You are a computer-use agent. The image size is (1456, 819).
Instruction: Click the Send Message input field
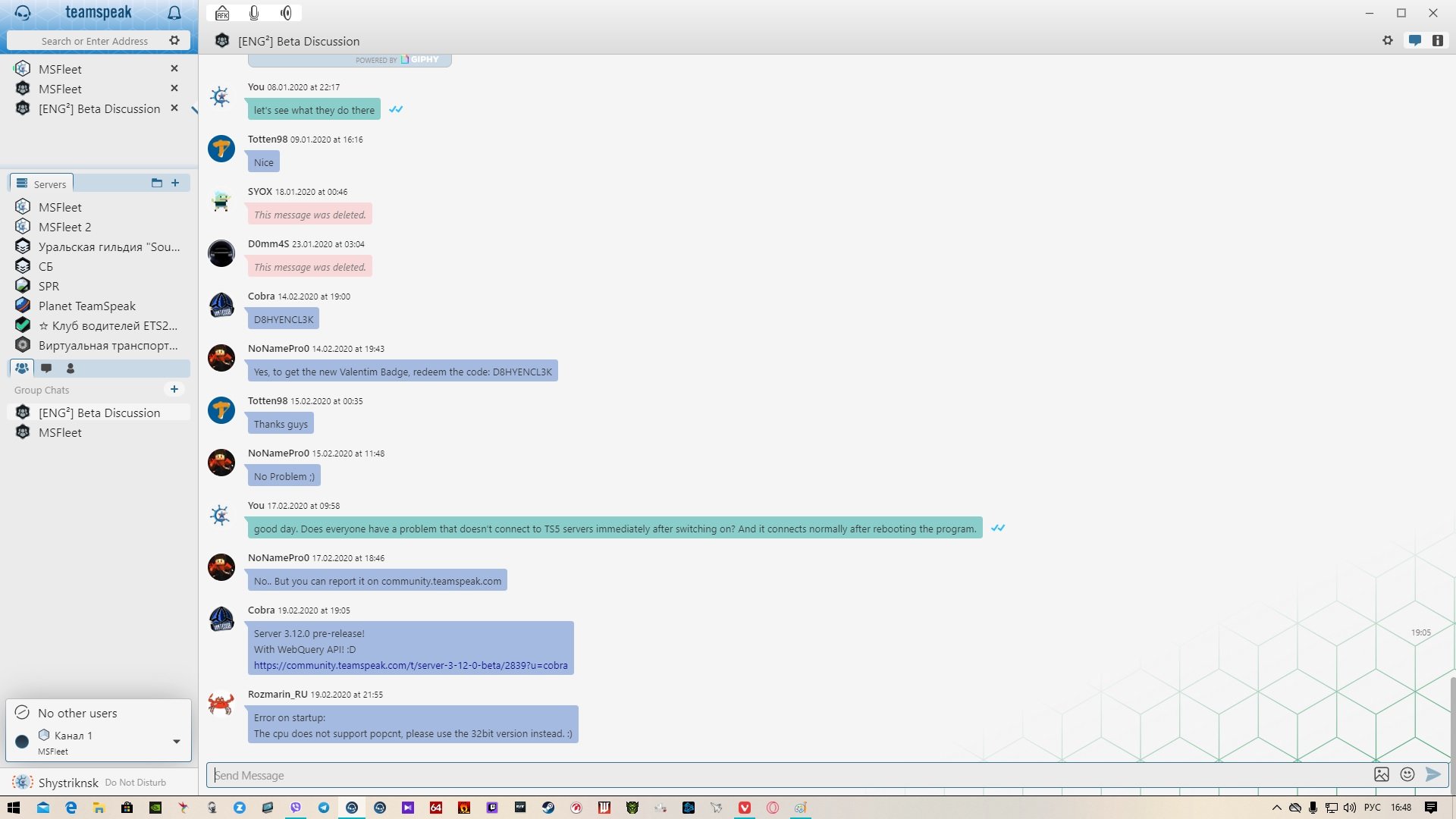pyautogui.click(x=789, y=775)
